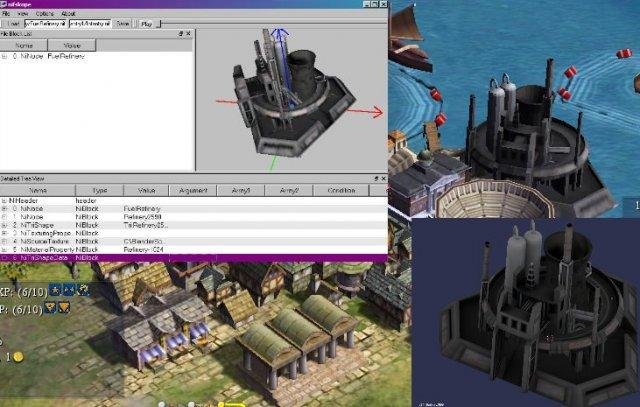Image resolution: width=640 pixels, height=407 pixels.
Task: Click the gold coin icon in the game HUD
Action: [18, 357]
